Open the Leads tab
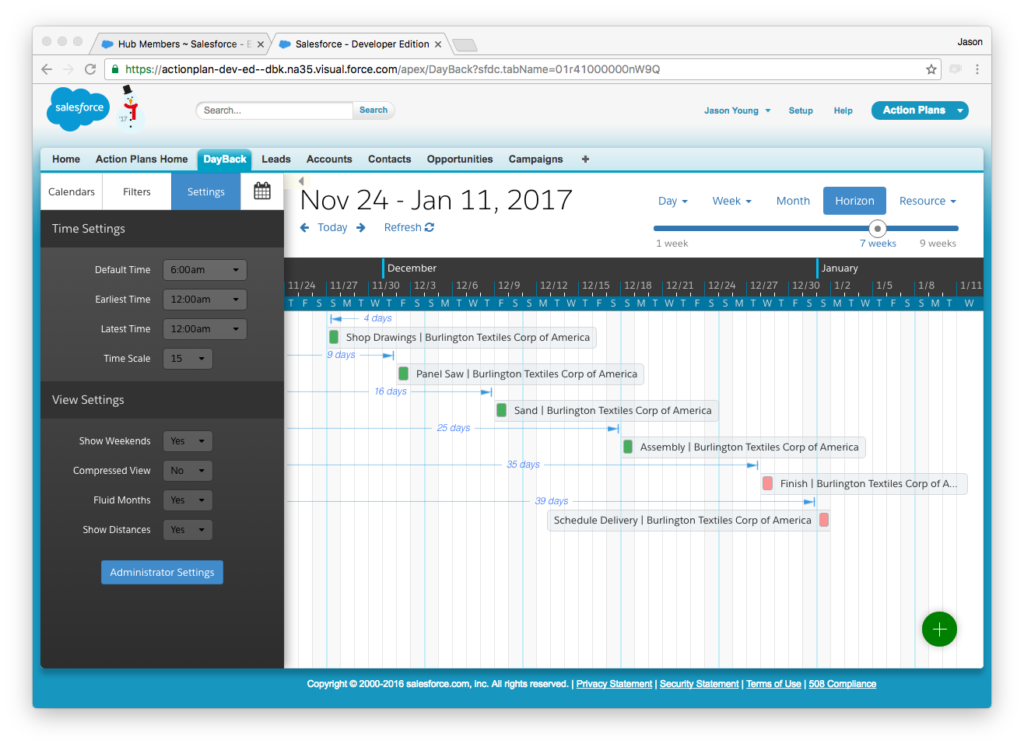 point(276,159)
